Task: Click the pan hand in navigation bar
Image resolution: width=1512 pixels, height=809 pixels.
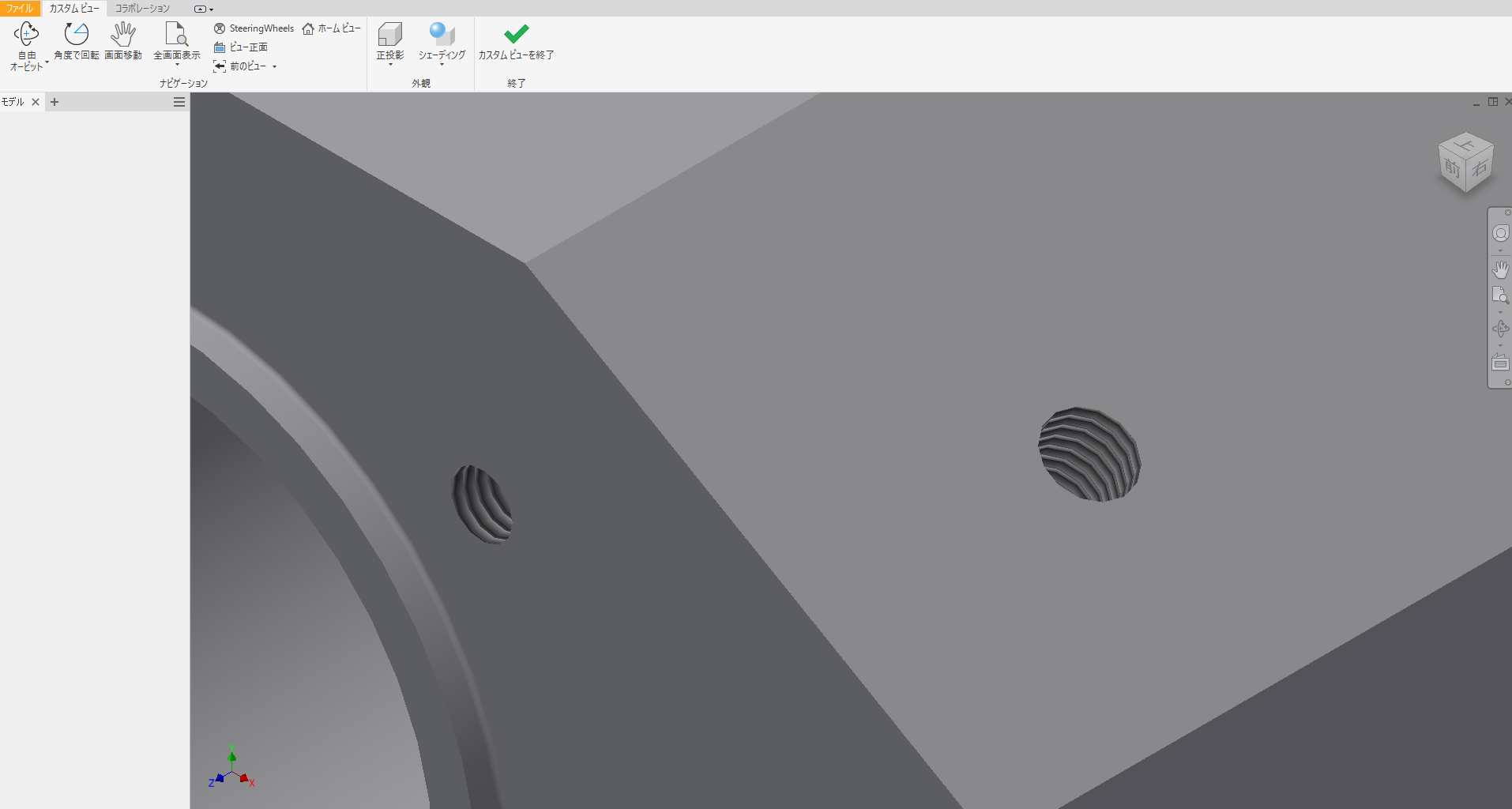Action: click(1500, 270)
